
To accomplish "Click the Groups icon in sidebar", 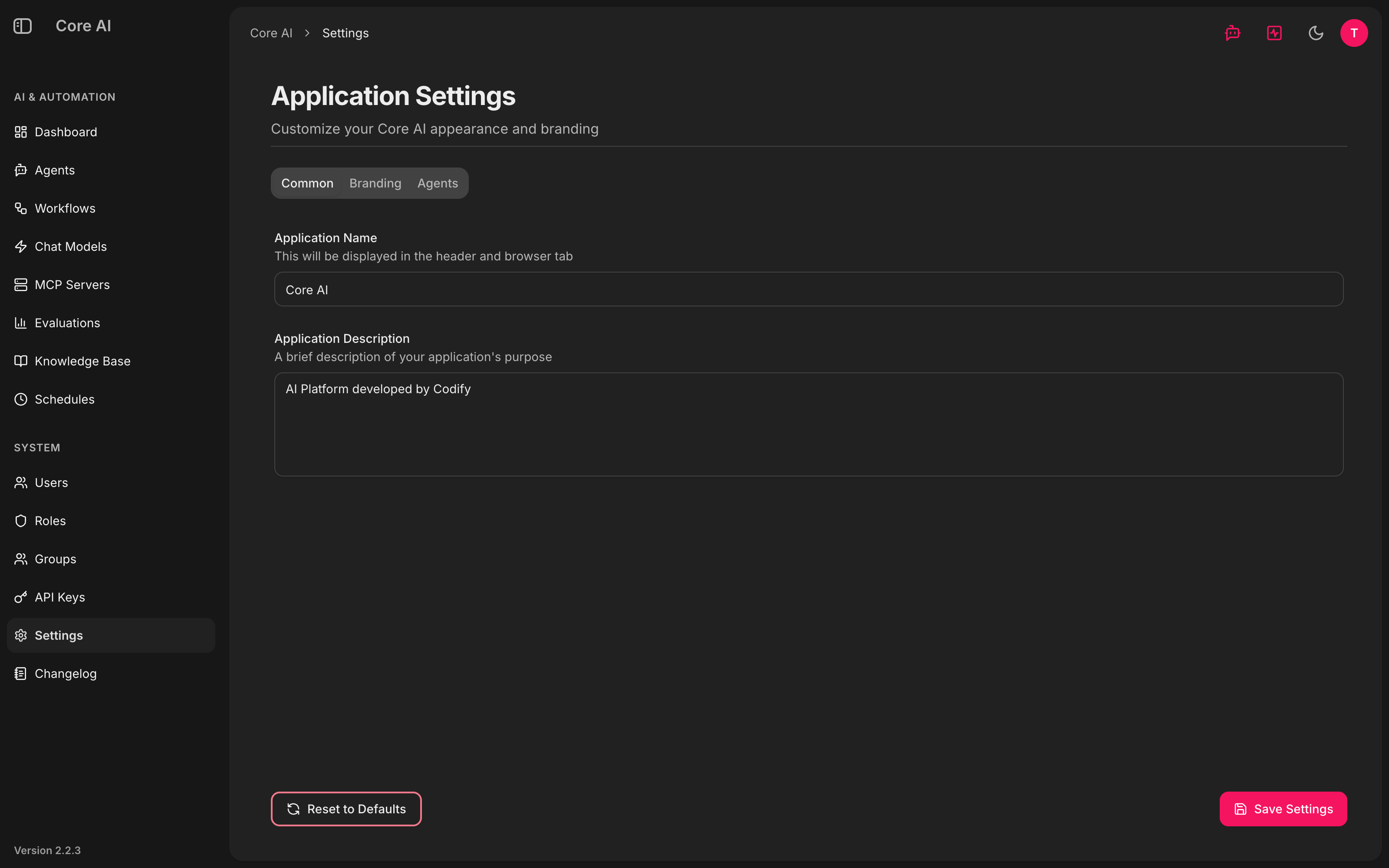I will pyautogui.click(x=21, y=559).
